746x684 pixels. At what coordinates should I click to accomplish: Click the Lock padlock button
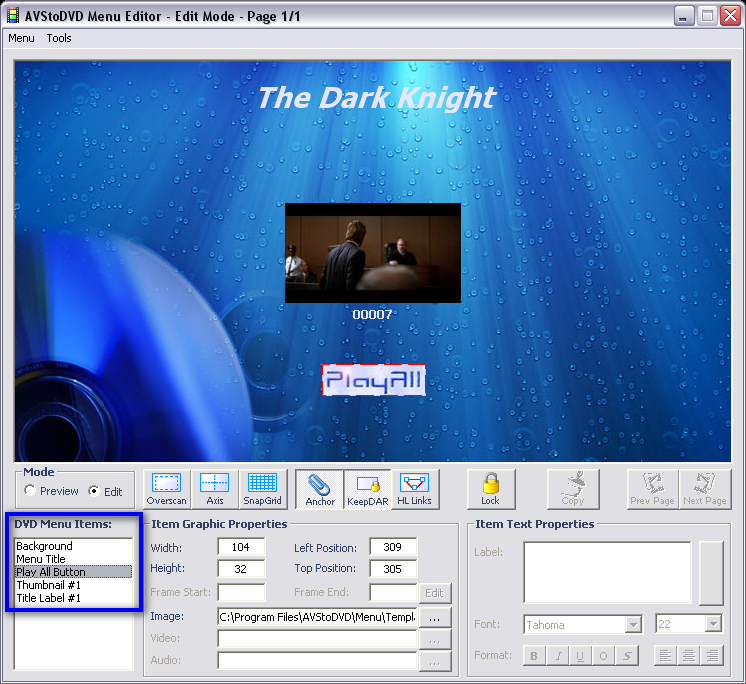pos(491,489)
